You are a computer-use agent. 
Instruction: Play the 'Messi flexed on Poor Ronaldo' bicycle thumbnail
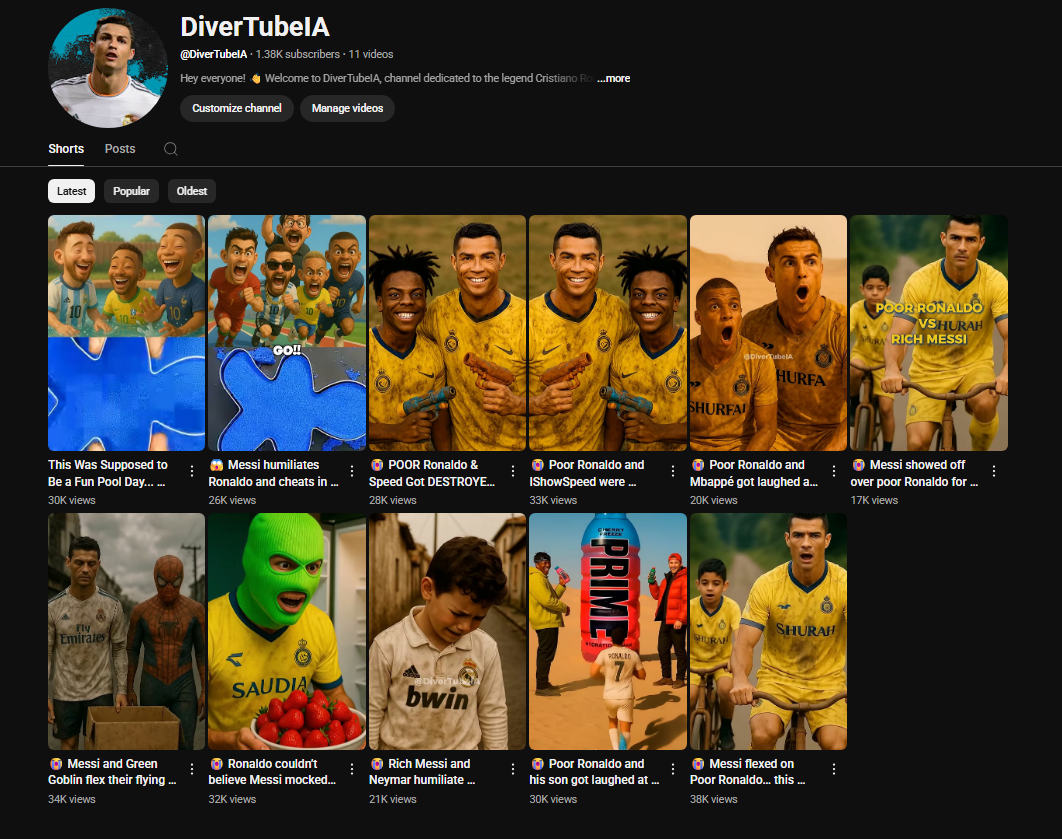point(769,631)
